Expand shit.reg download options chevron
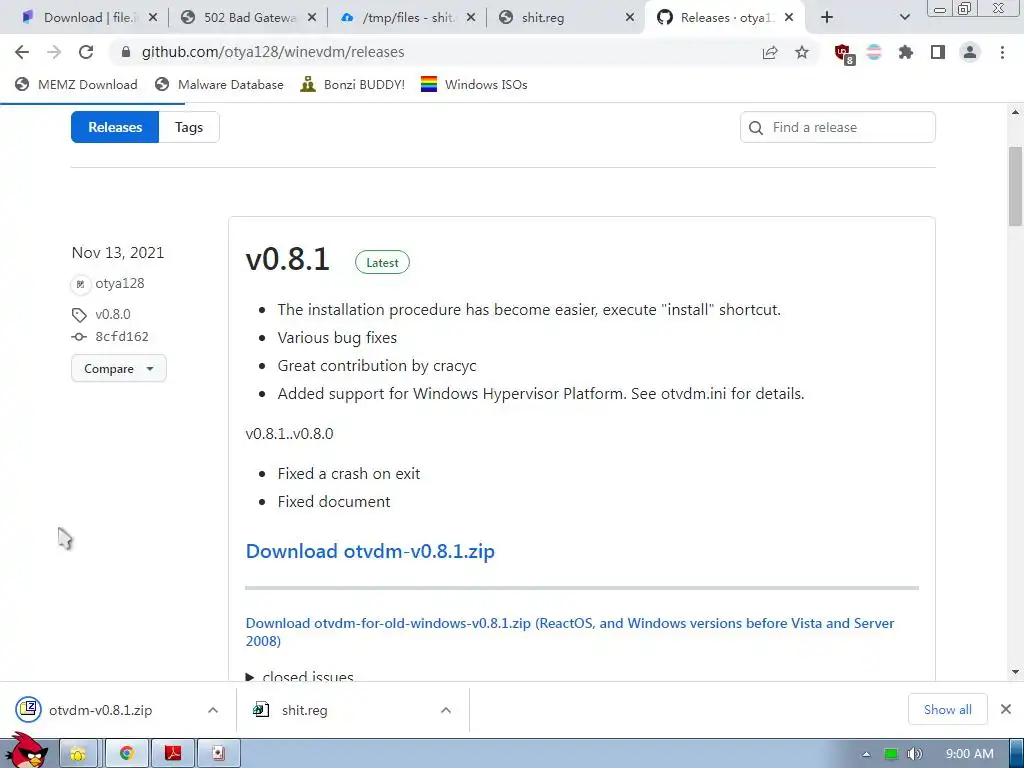 coord(446,710)
